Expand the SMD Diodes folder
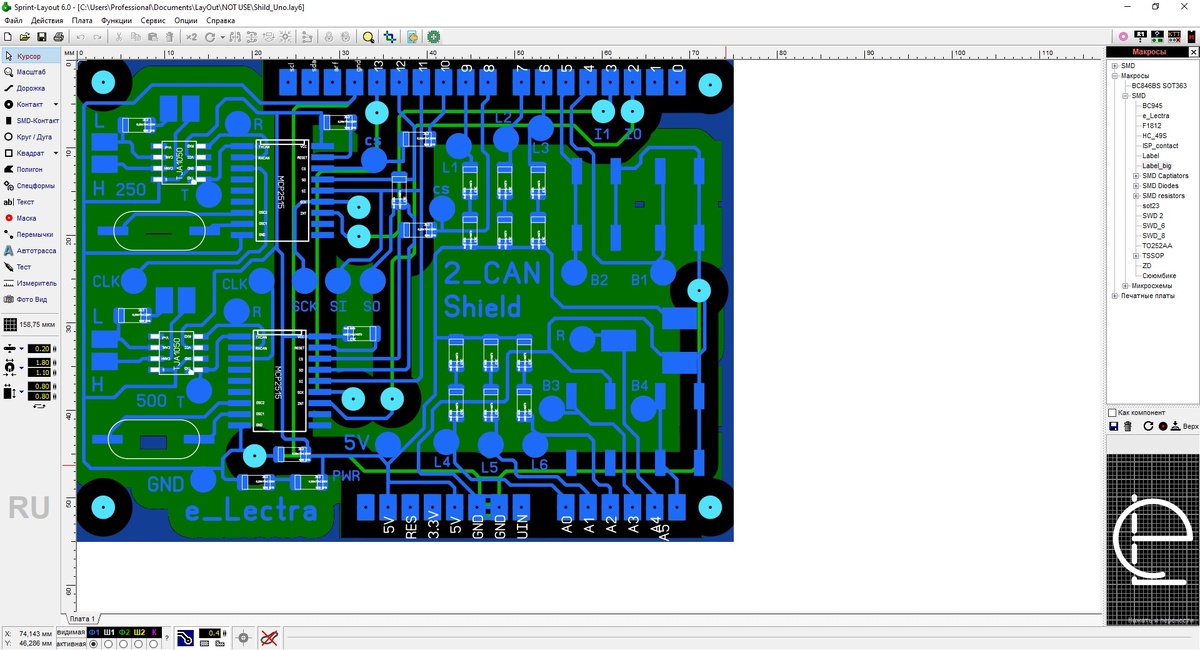 [1136, 185]
